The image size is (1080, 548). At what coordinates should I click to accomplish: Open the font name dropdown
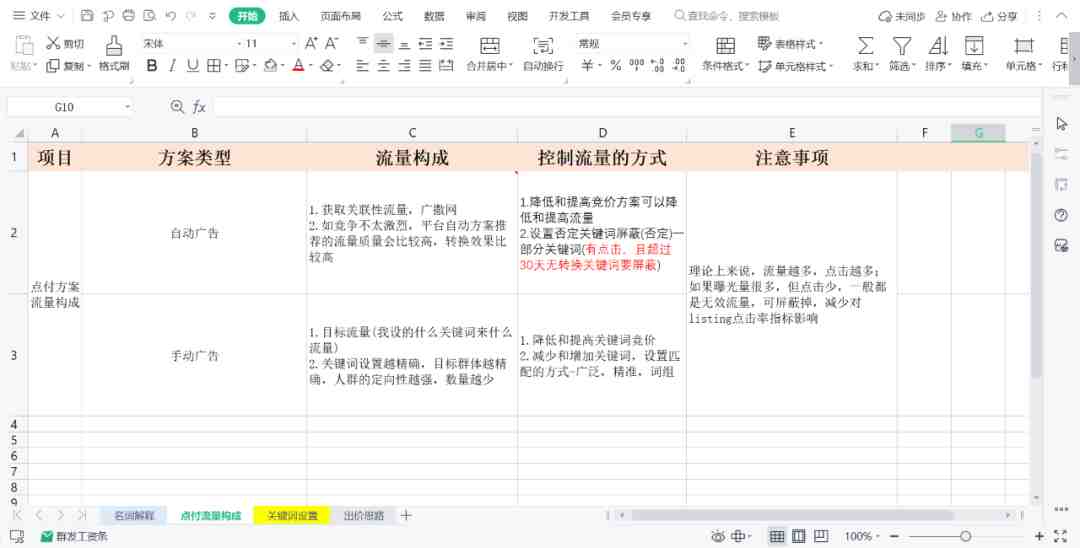(185, 43)
